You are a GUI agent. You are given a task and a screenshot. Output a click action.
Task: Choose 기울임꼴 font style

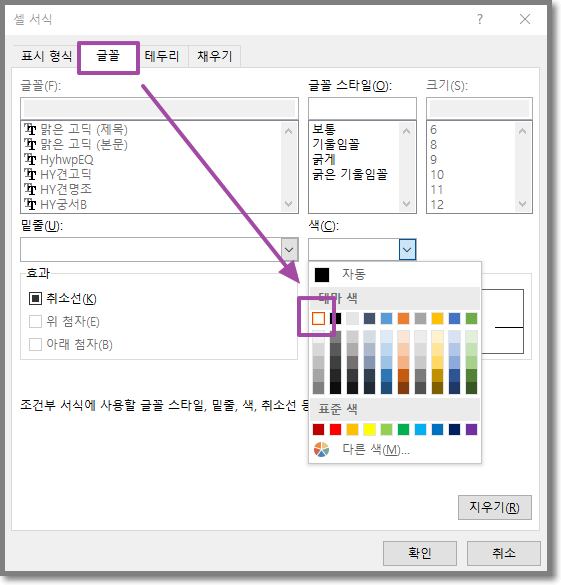click(x=336, y=145)
